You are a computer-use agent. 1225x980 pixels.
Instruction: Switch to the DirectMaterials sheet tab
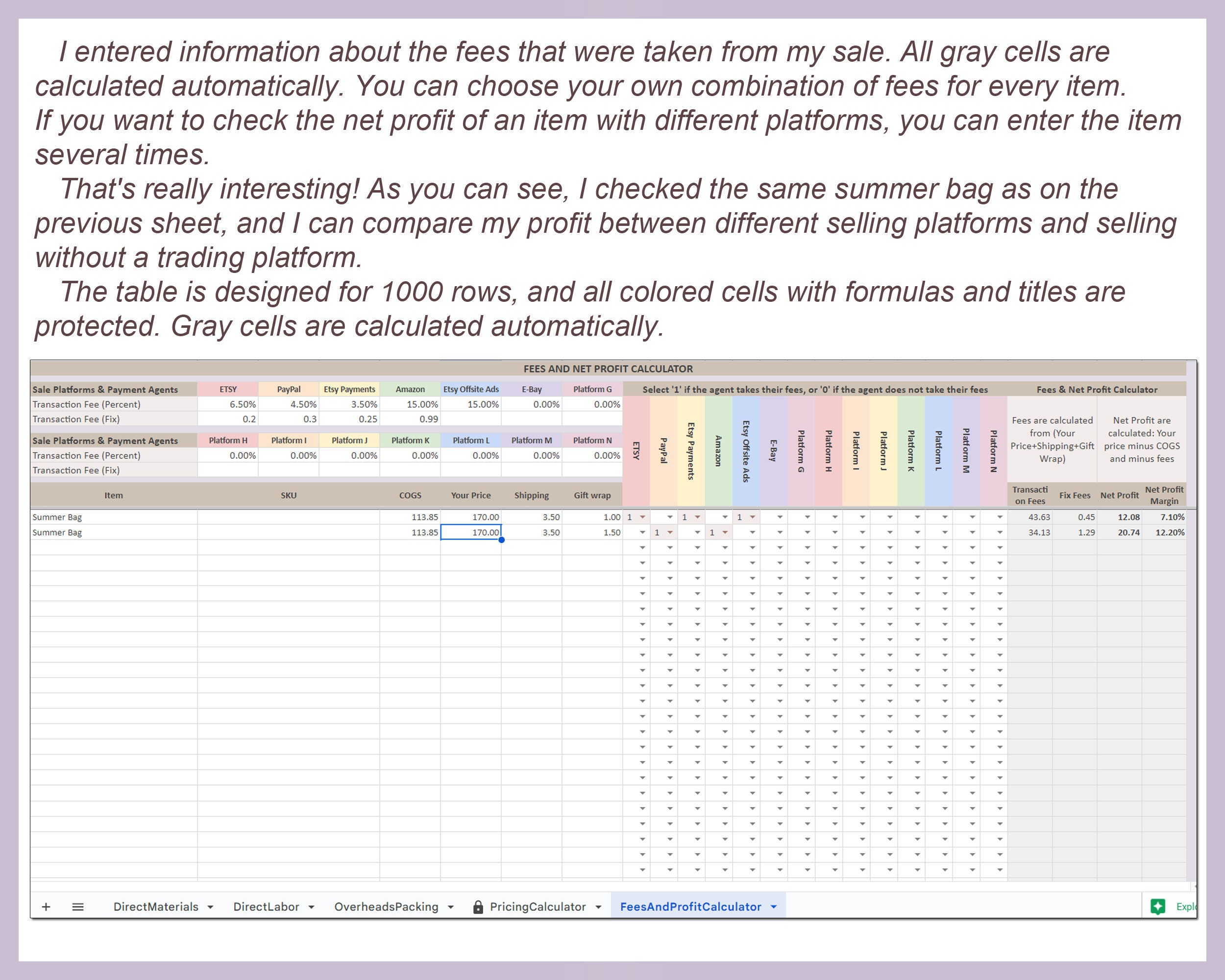tap(156, 906)
